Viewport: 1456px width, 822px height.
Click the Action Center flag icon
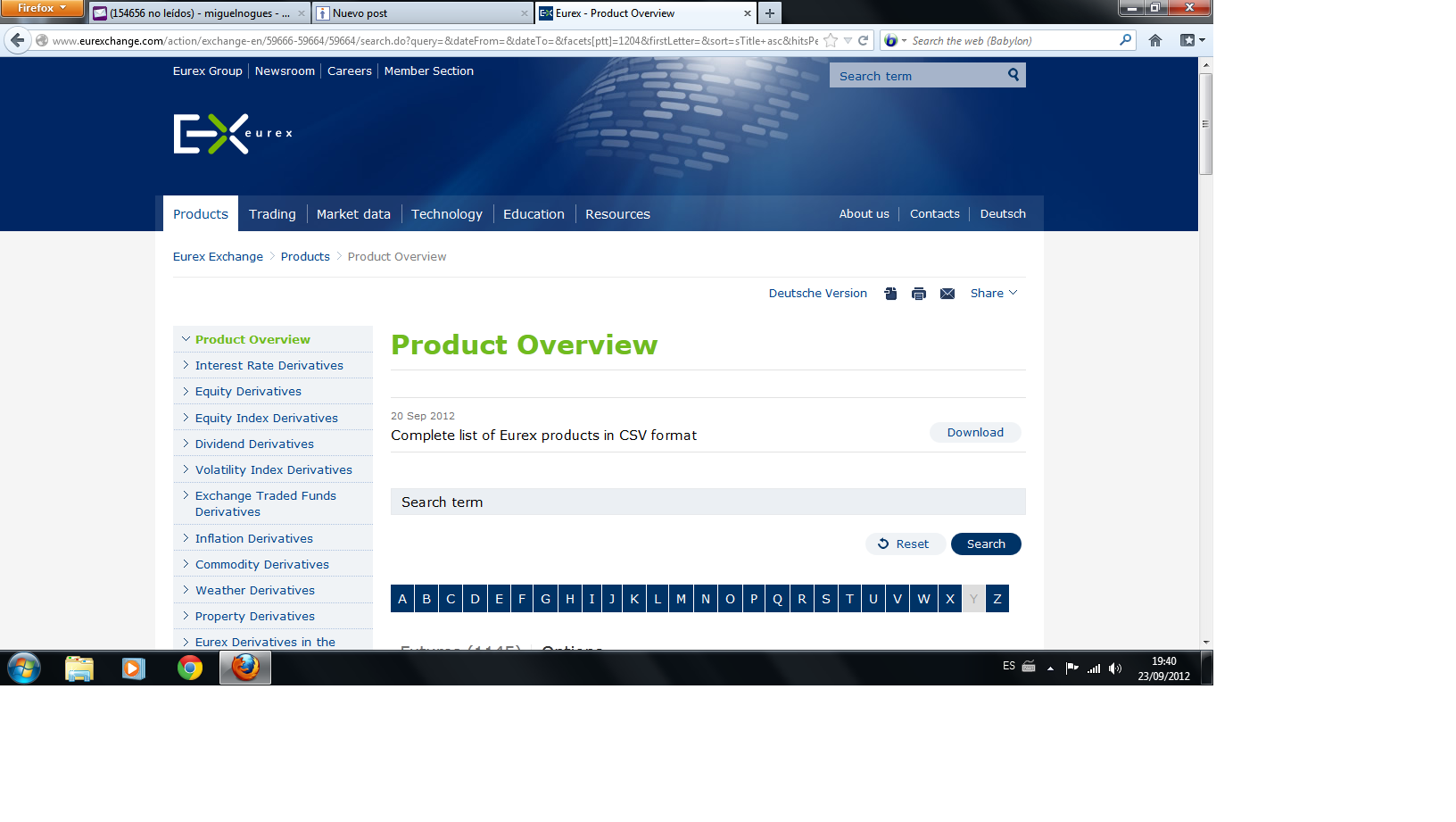(1072, 668)
